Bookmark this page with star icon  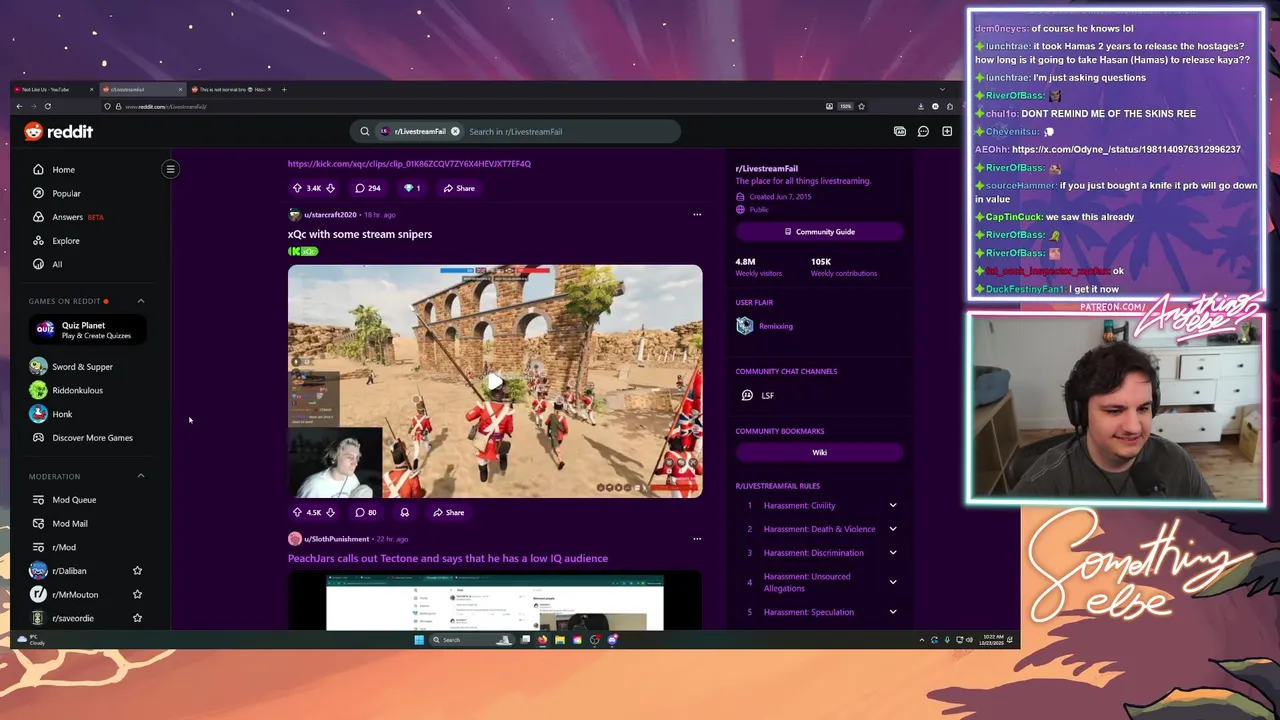(x=861, y=106)
